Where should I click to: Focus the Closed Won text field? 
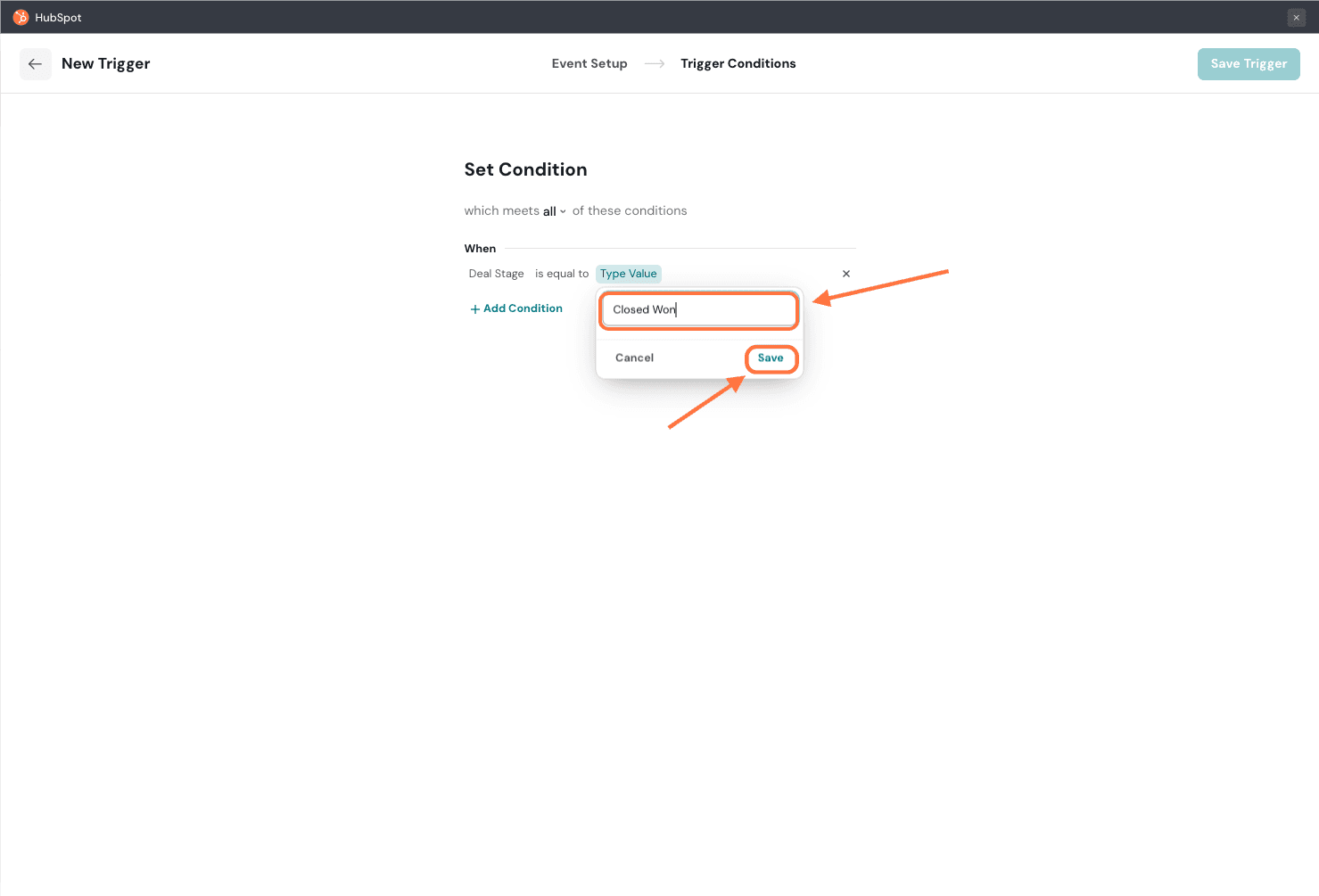pyautogui.click(x=698, y=310)
